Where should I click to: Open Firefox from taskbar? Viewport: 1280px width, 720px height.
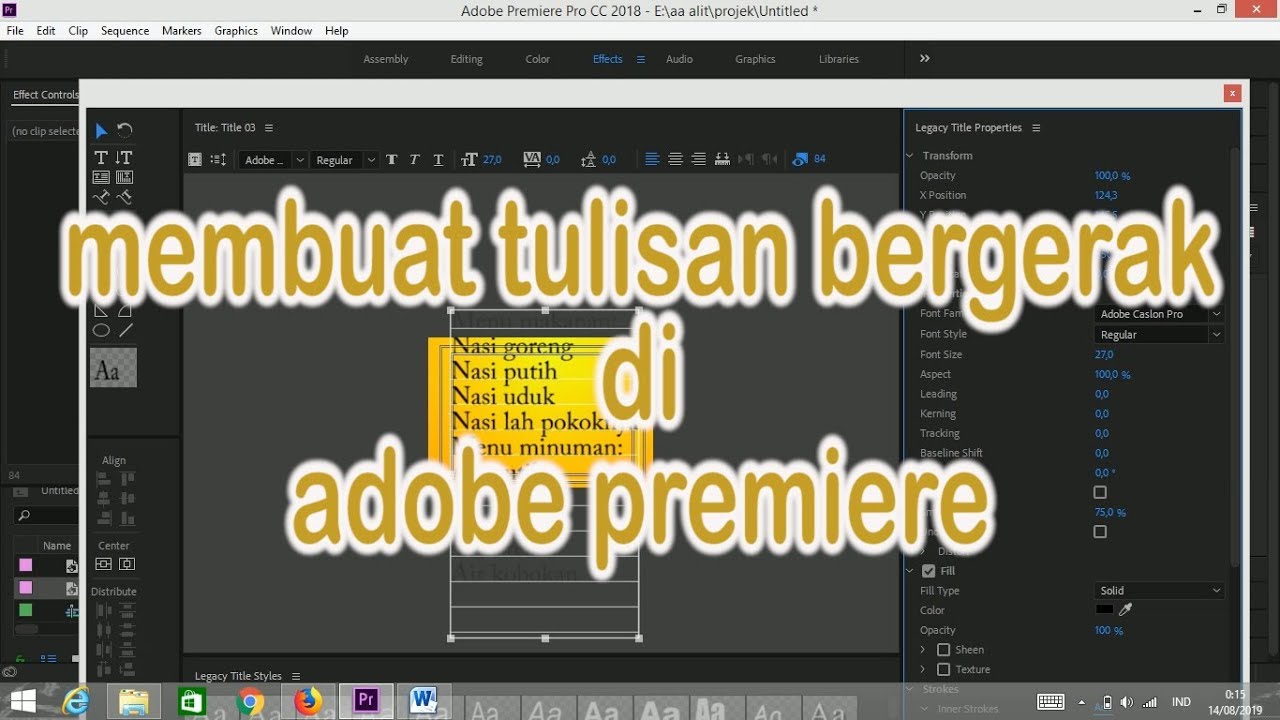coord(308,701)
